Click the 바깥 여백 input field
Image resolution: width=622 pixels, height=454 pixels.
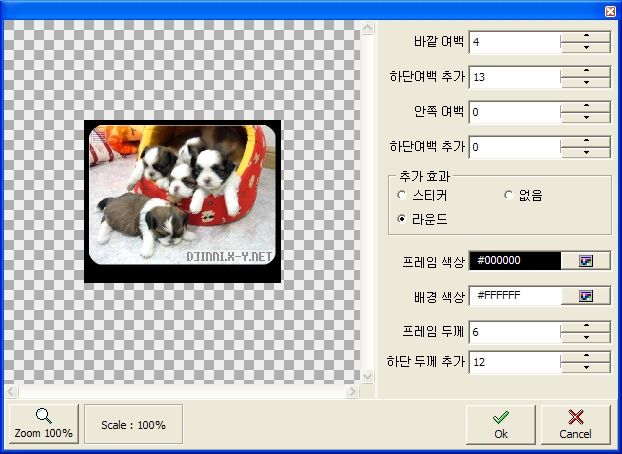515,42
